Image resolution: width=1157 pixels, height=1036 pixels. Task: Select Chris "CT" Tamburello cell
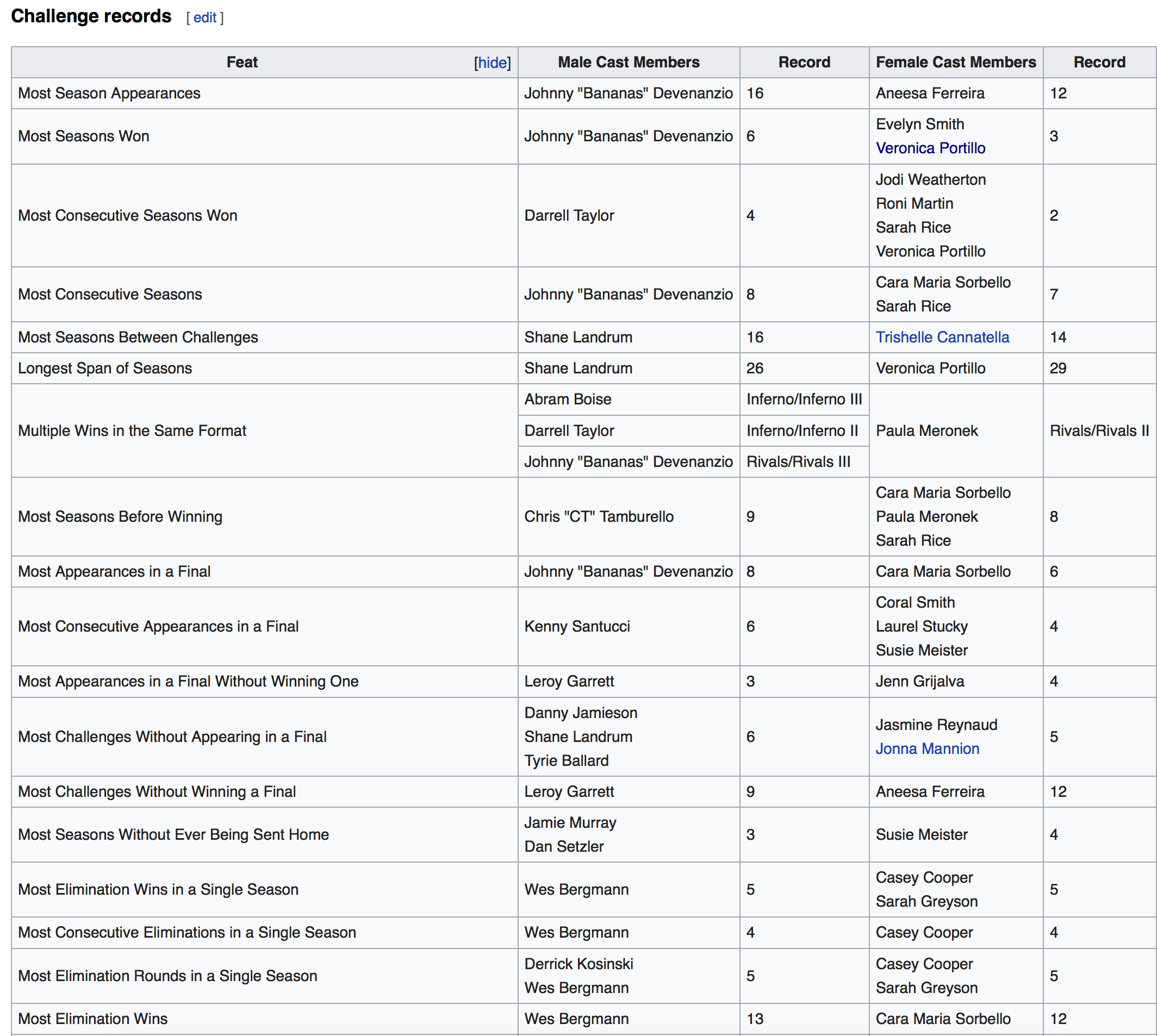[x=628, y=516]
